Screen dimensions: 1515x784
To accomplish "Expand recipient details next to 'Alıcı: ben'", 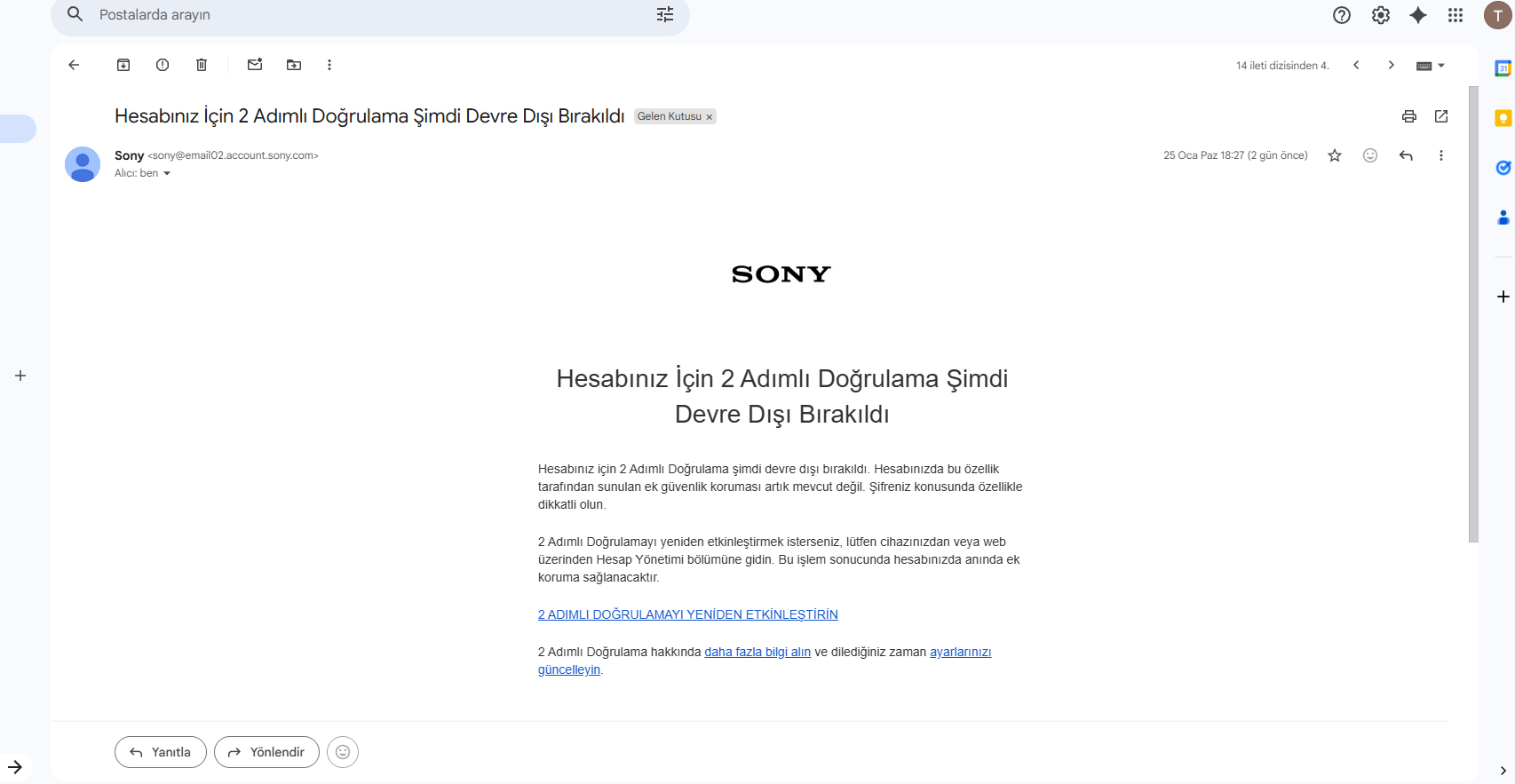I will click(167, 174).
